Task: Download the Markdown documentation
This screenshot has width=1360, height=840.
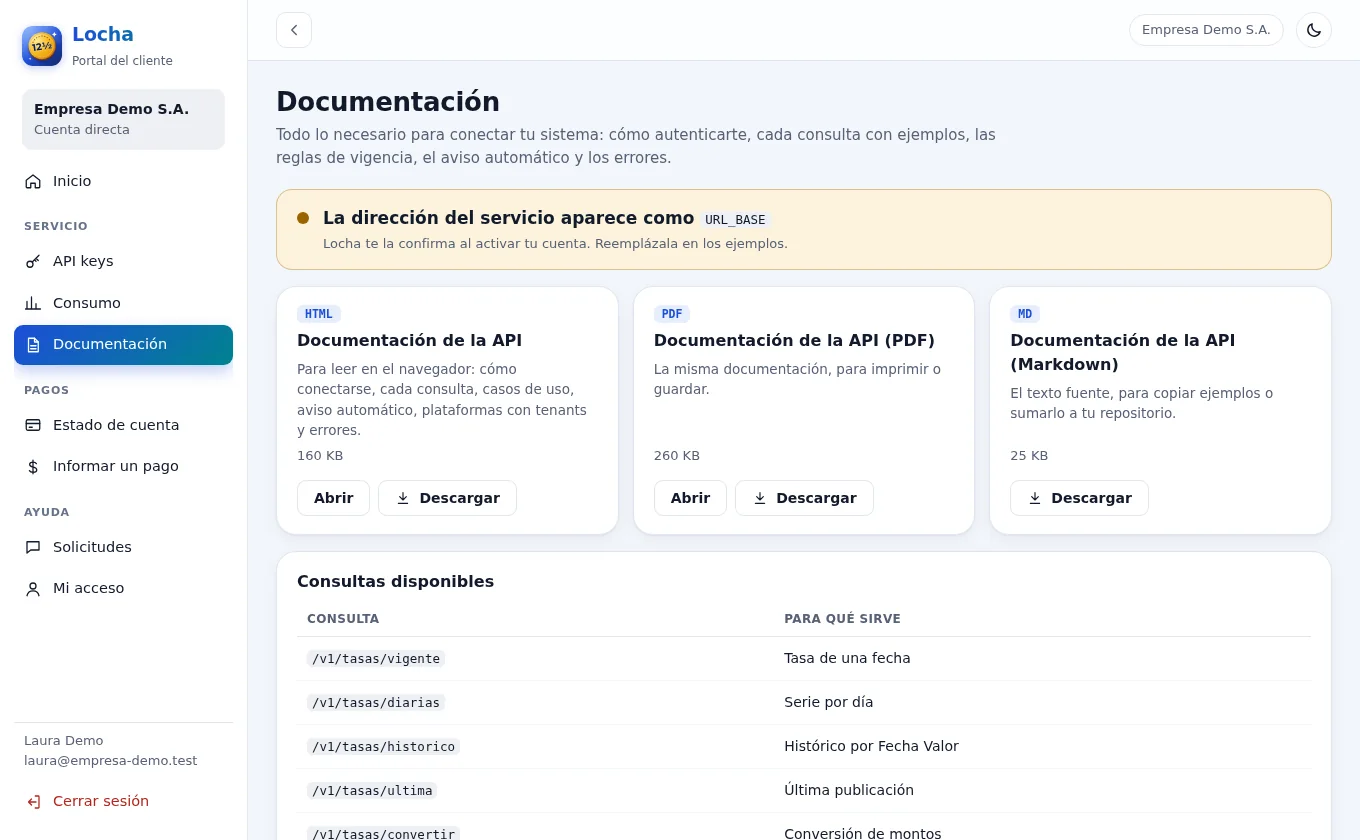Action: pos(1079,498)
